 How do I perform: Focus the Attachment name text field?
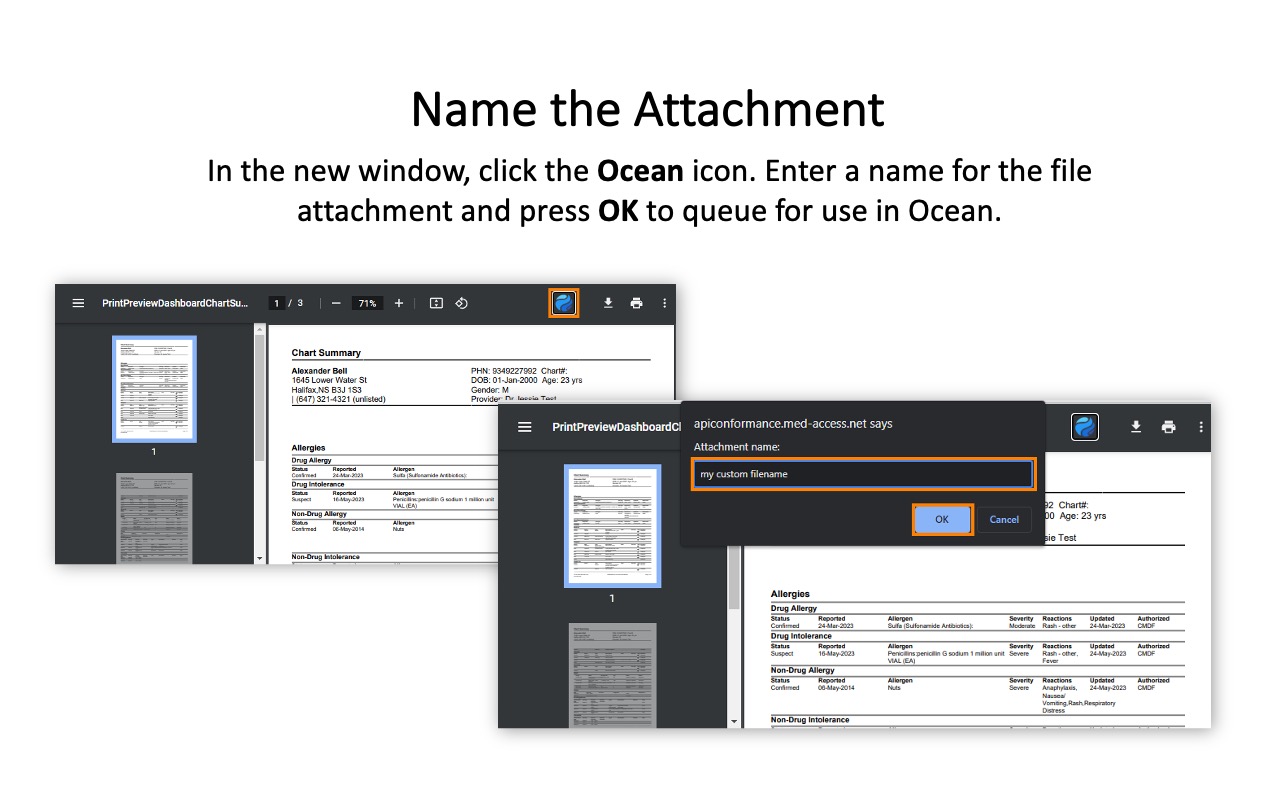point(863,474)
